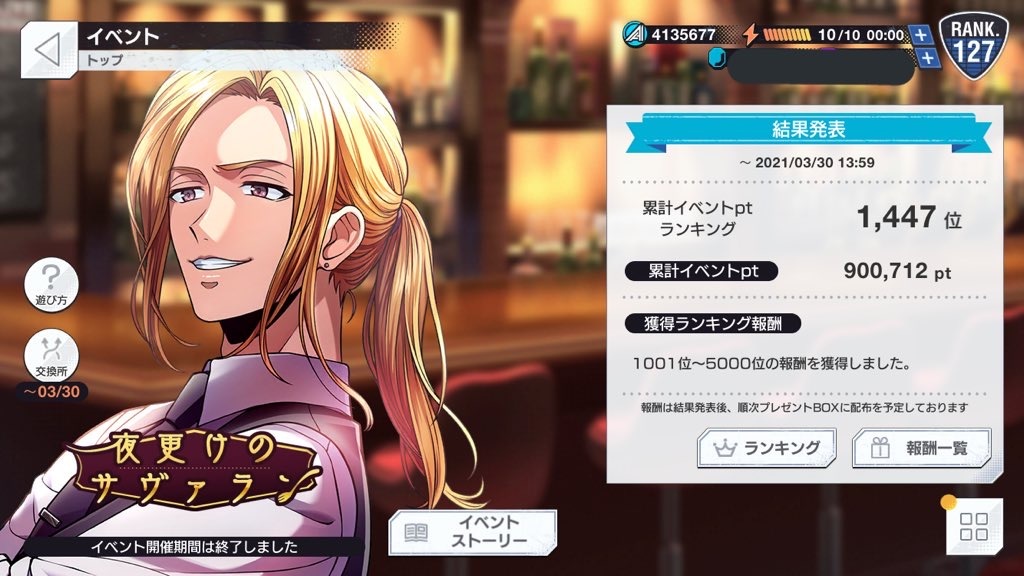Tap the blue A currency icon
Image resolution: width=1024 pixels, height=576 pixels.
click(633, 34)
